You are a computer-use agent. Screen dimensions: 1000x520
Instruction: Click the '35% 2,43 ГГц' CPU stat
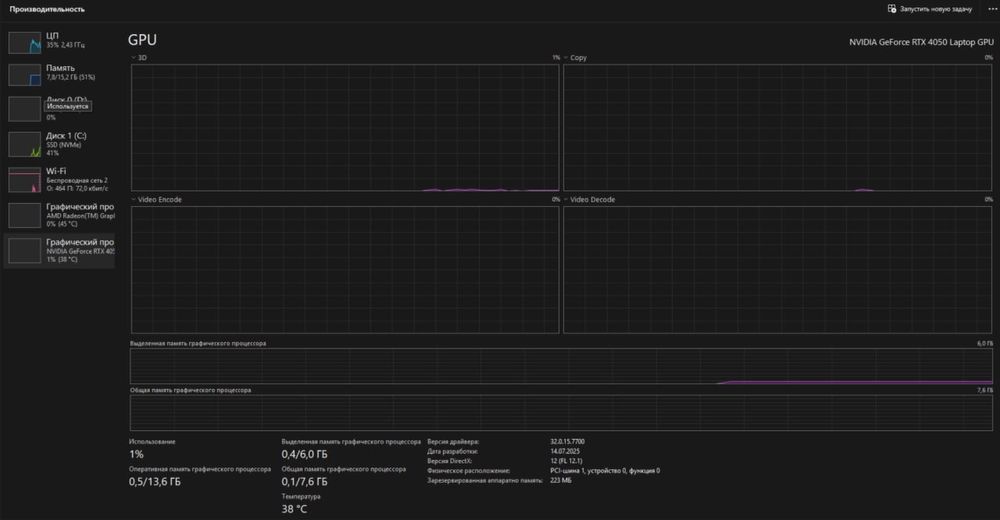tap(65, 45)
